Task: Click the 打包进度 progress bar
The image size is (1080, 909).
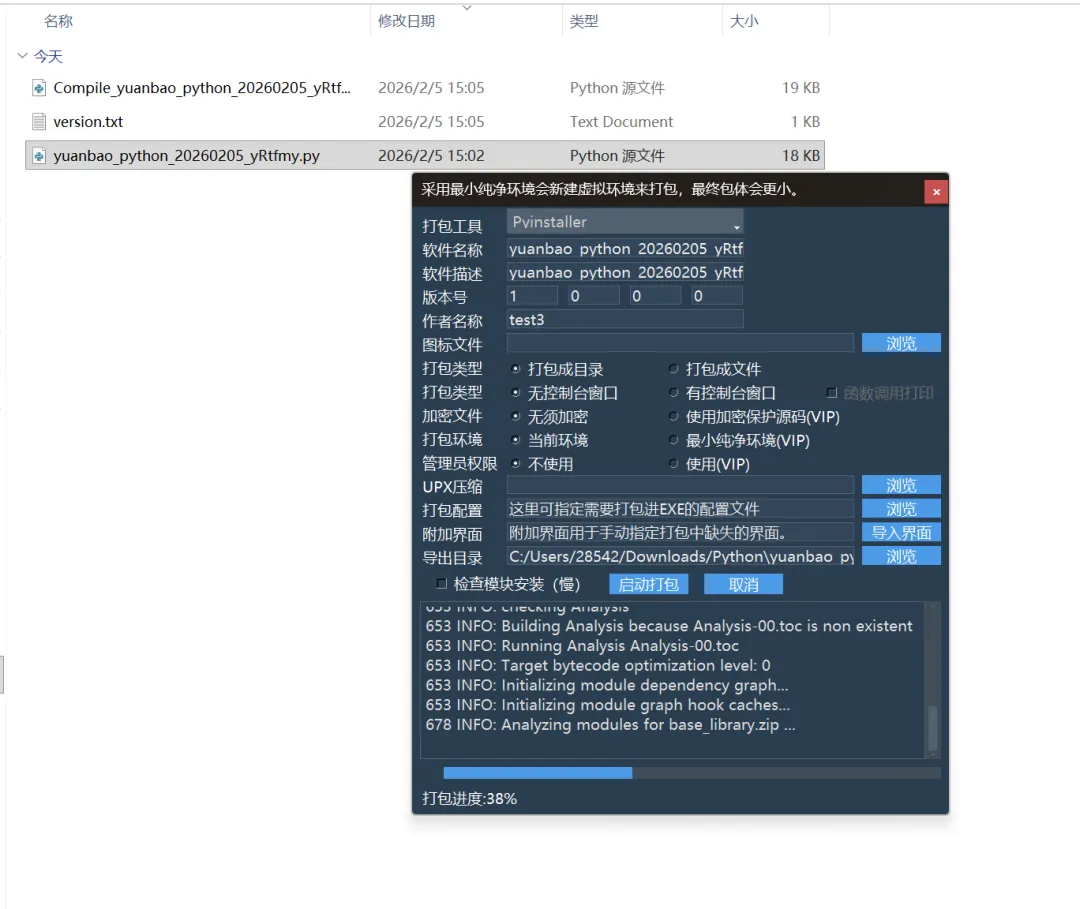Action: click(692, 773)
